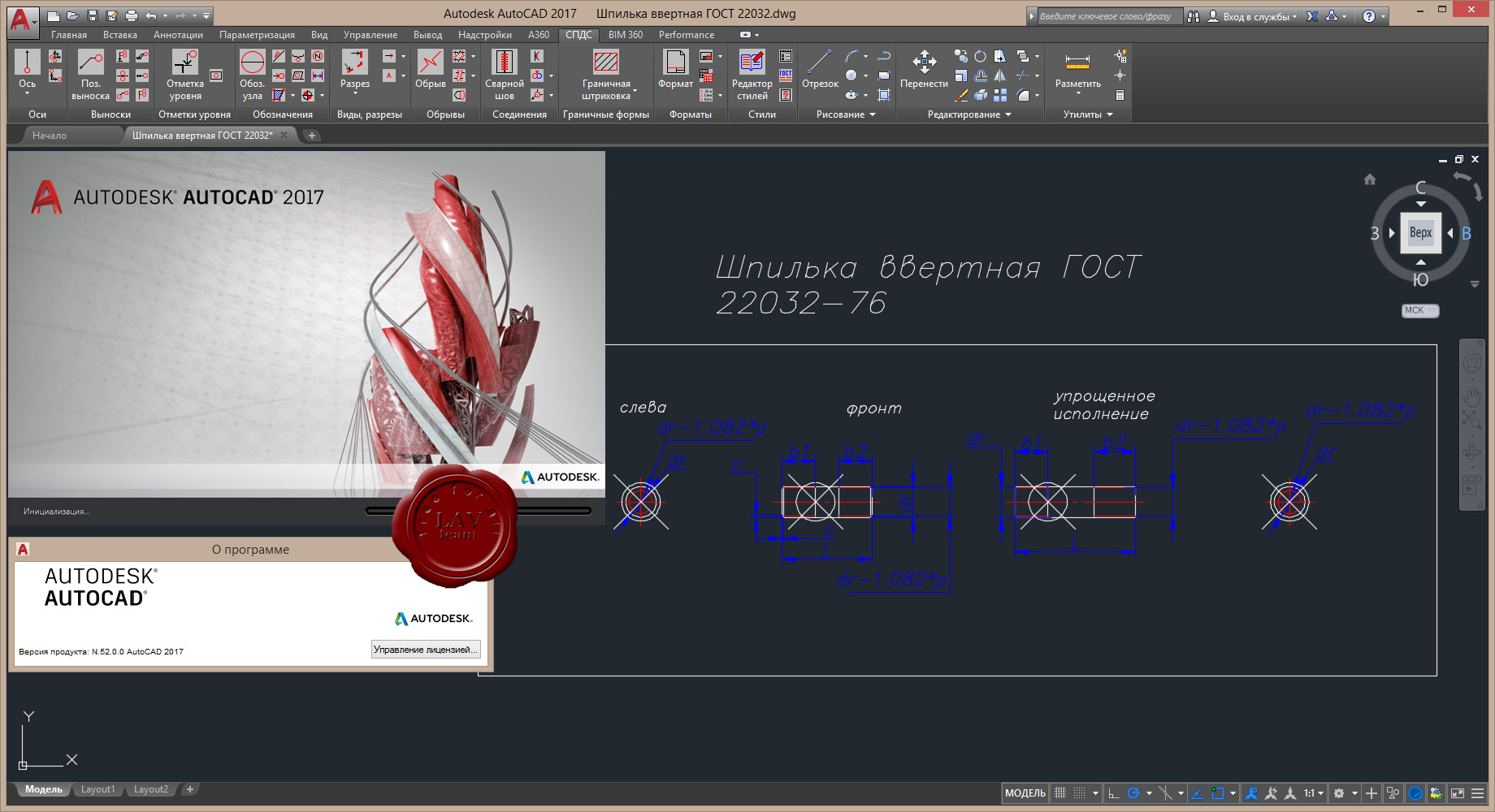Image resolution: width=1495 pixels, height=812 pixels.
Task: Click the Save icon in quick access toolbar
Action: 92,15
